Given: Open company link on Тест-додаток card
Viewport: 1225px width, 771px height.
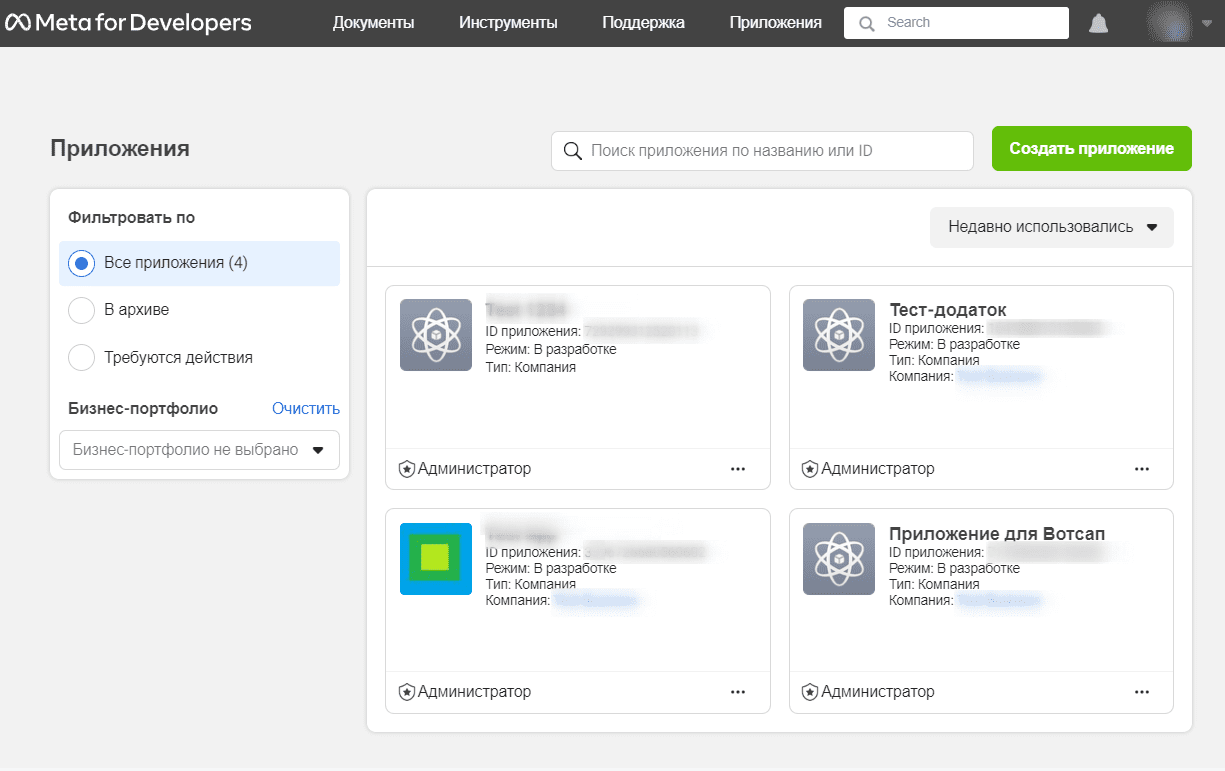Looking at the screenshot, I should (999, 376).
